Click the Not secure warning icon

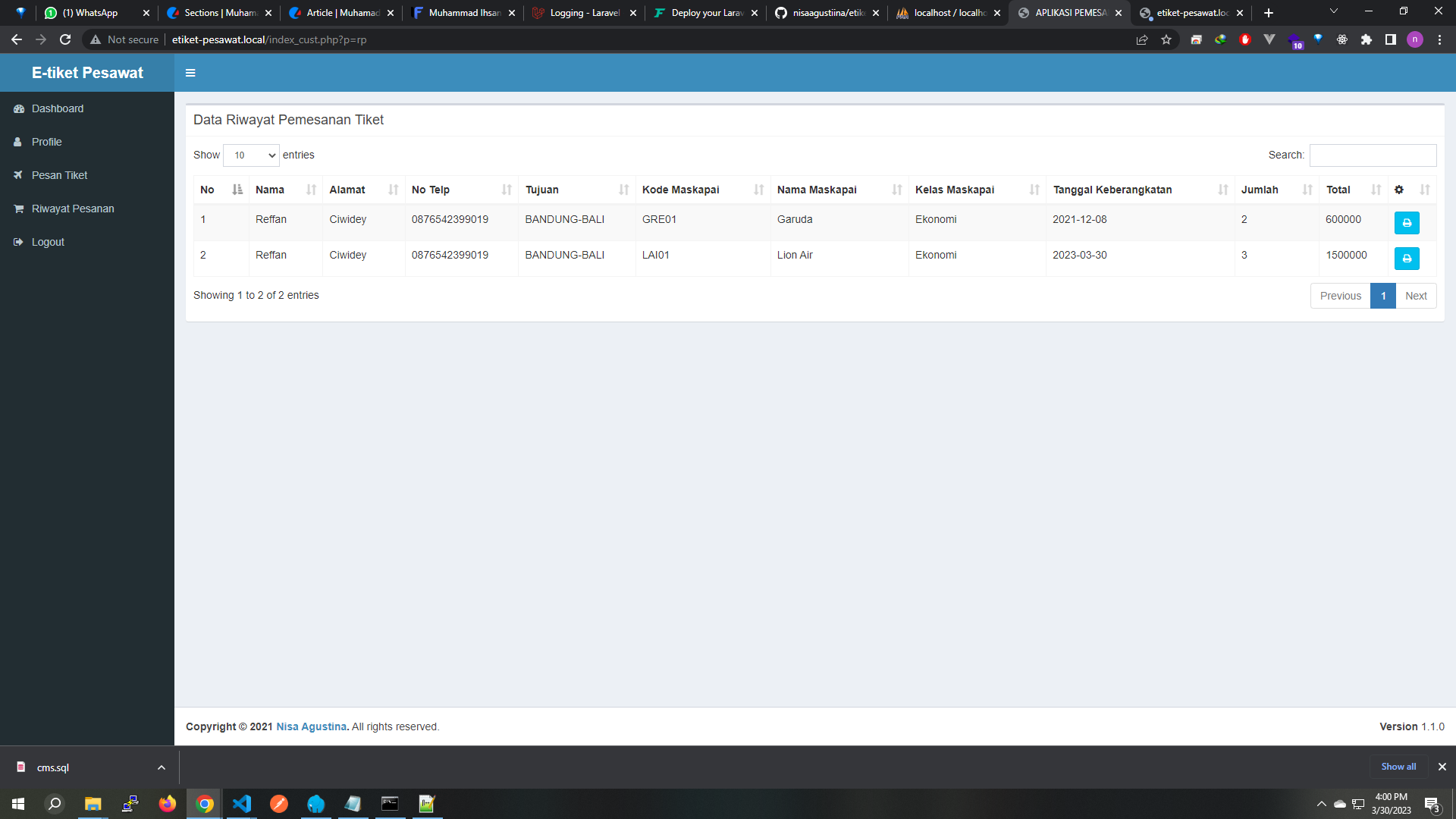(x=96, y=39)
